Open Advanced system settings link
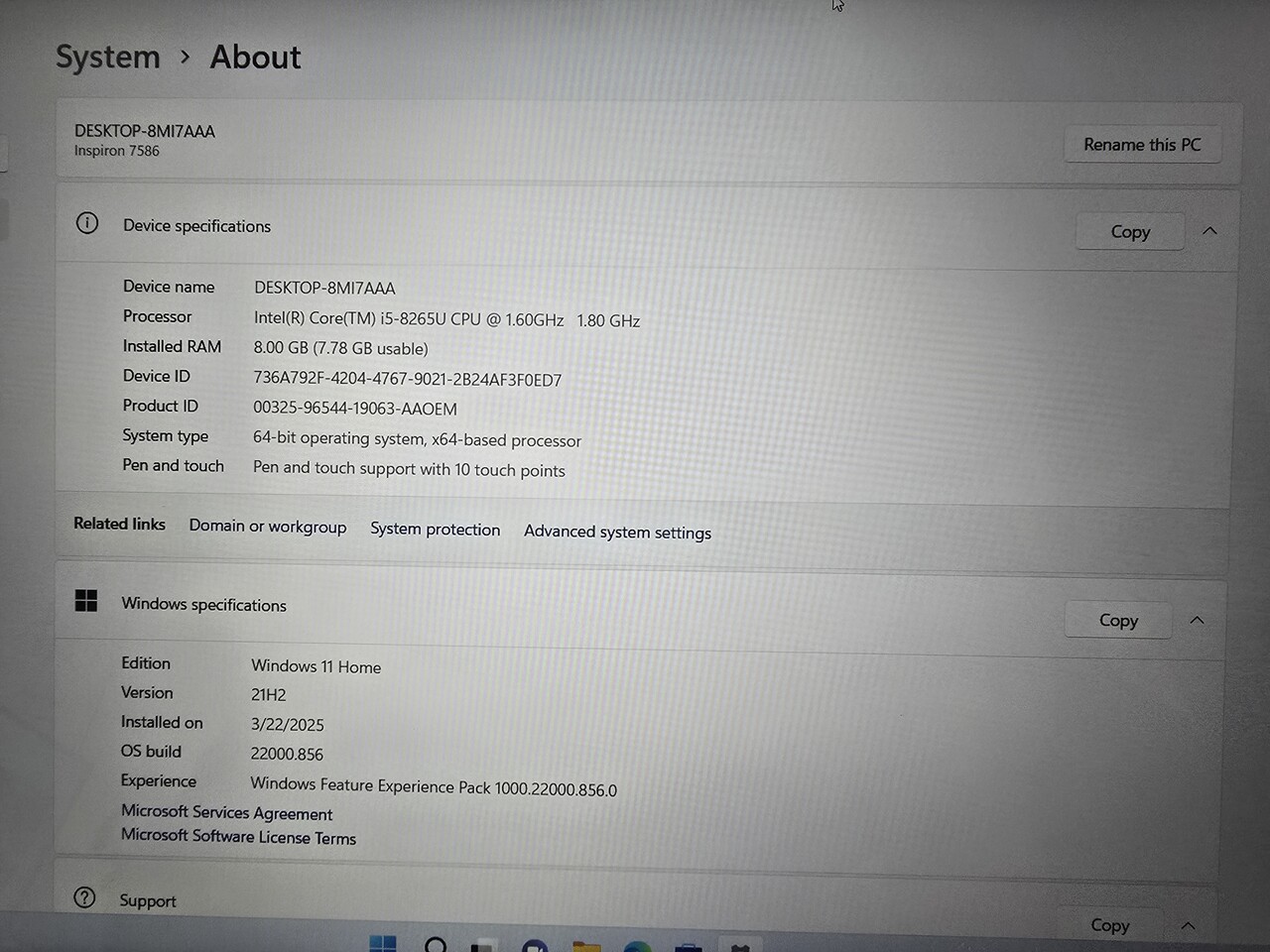Viewport: 1270px width, 952px height. pyautogui.click(x=617, y=532)
